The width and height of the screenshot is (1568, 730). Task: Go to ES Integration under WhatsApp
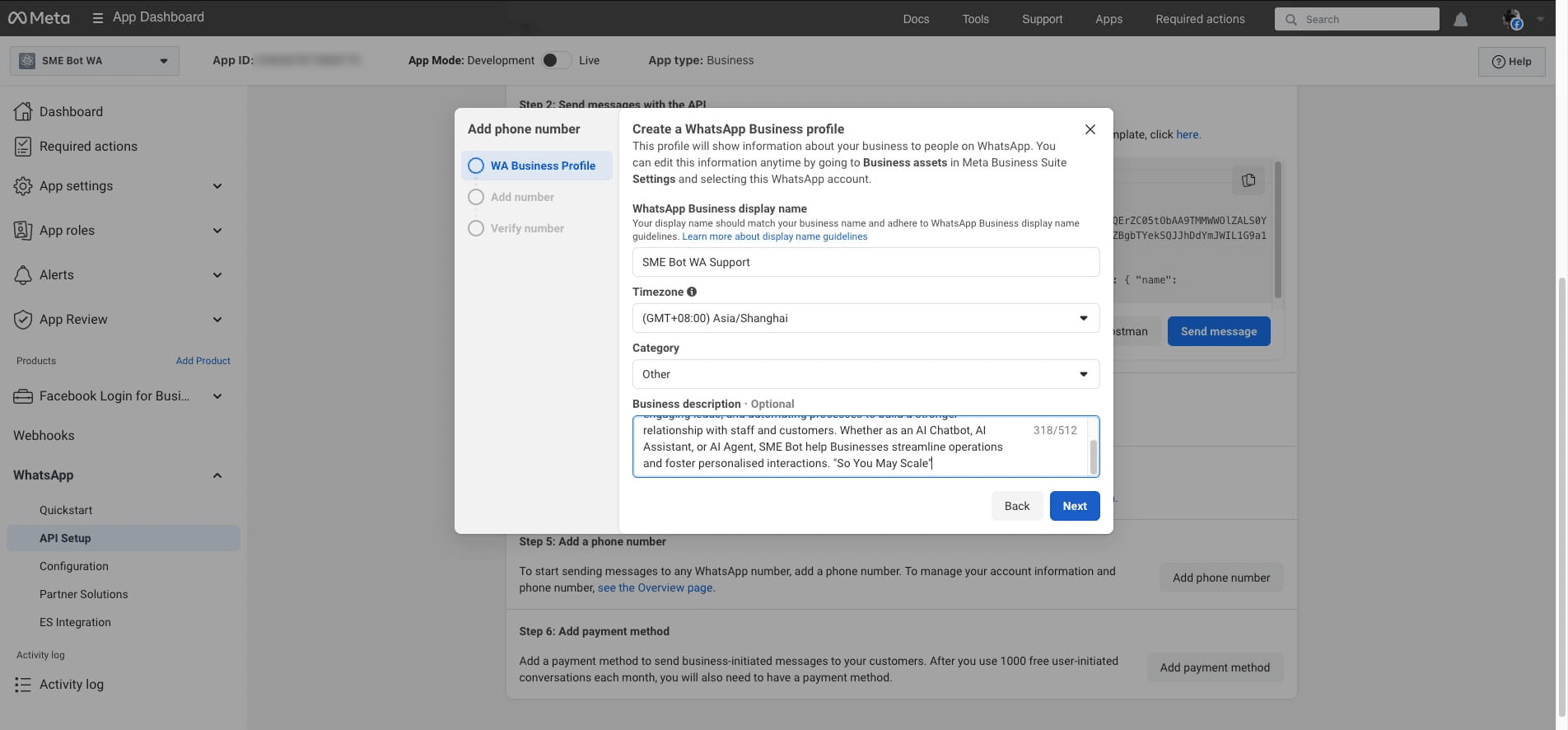coord(75,622)
